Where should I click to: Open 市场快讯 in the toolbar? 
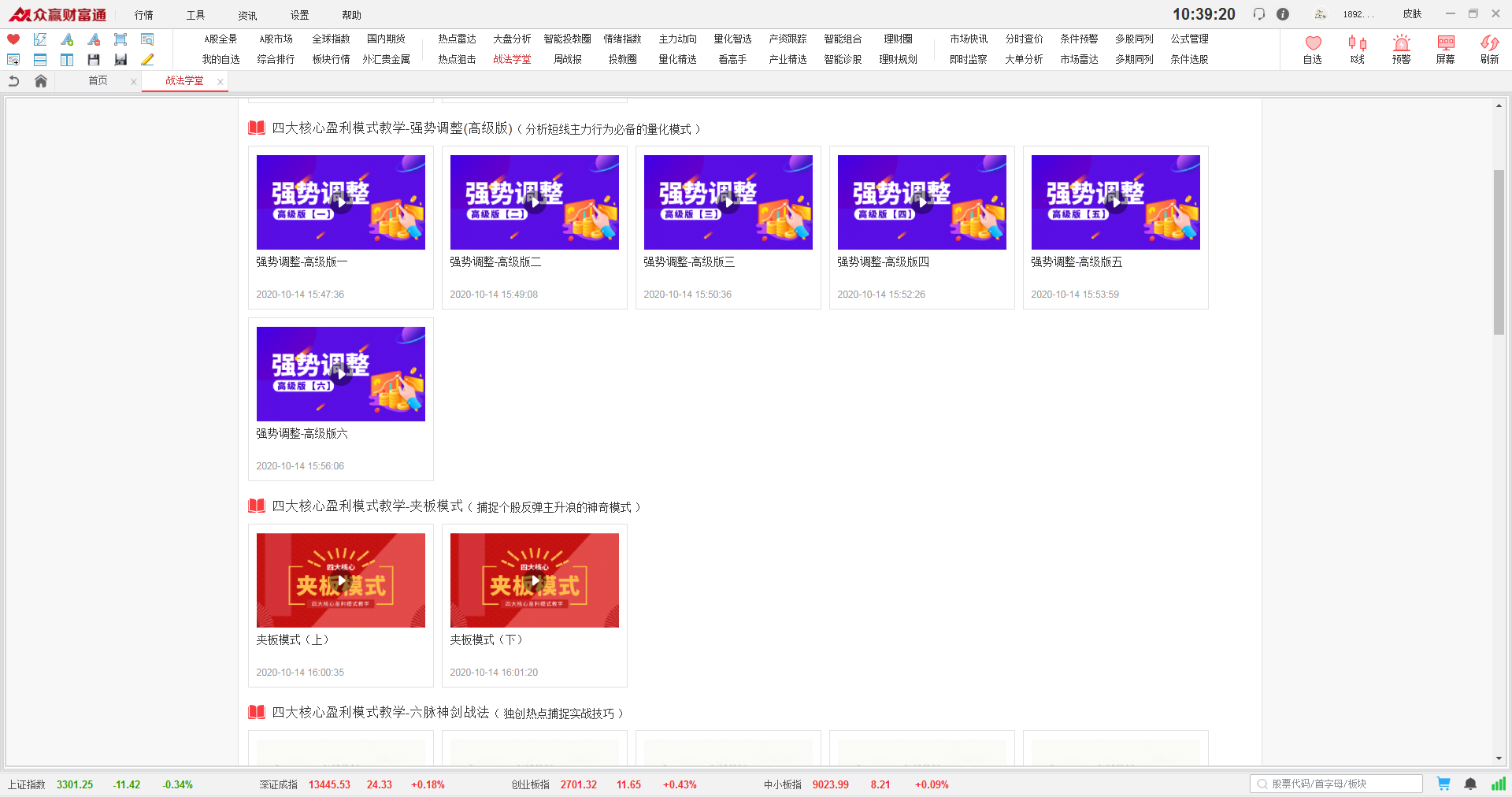tap(969, 39)
